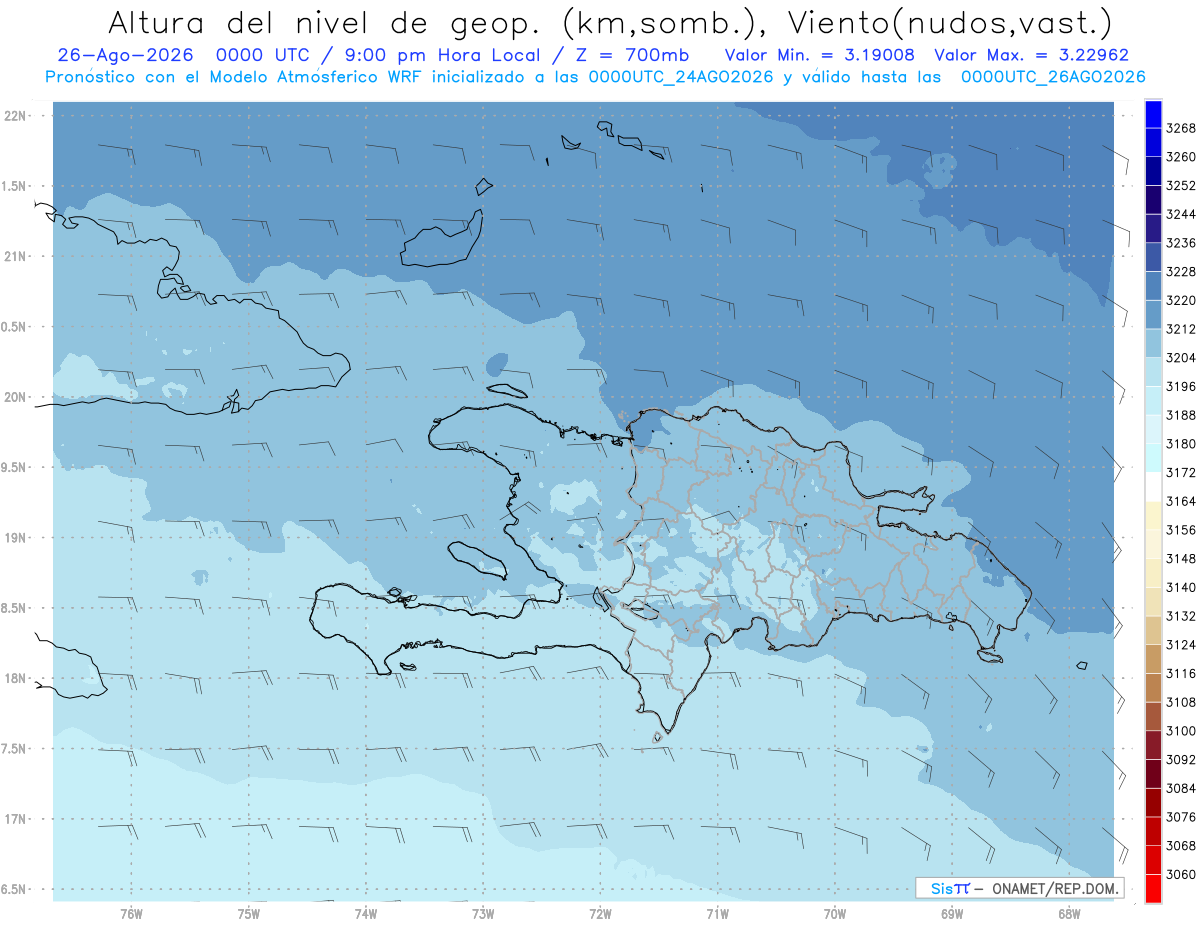Pick the bright red swatch below 3060
Screen dimensions: 1200x927
pyautogui.click(x=1153, y=888)
